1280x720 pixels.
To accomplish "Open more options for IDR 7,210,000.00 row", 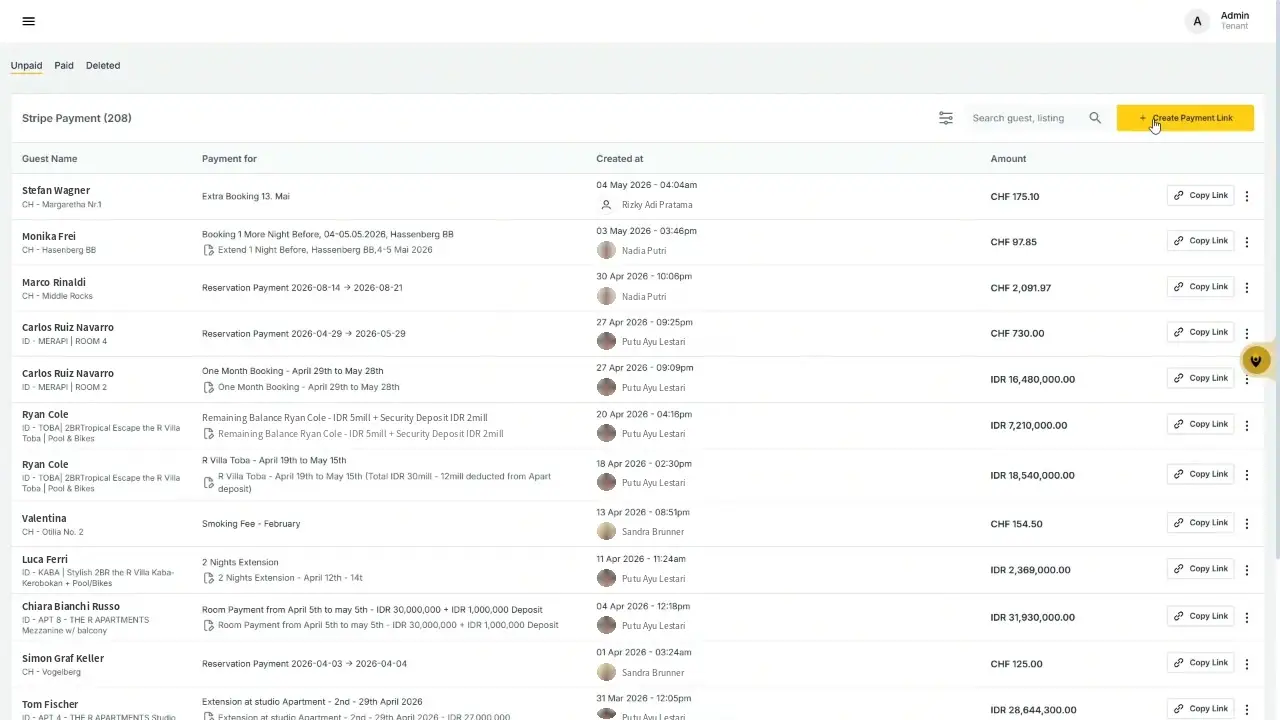I will point(1246,425).
